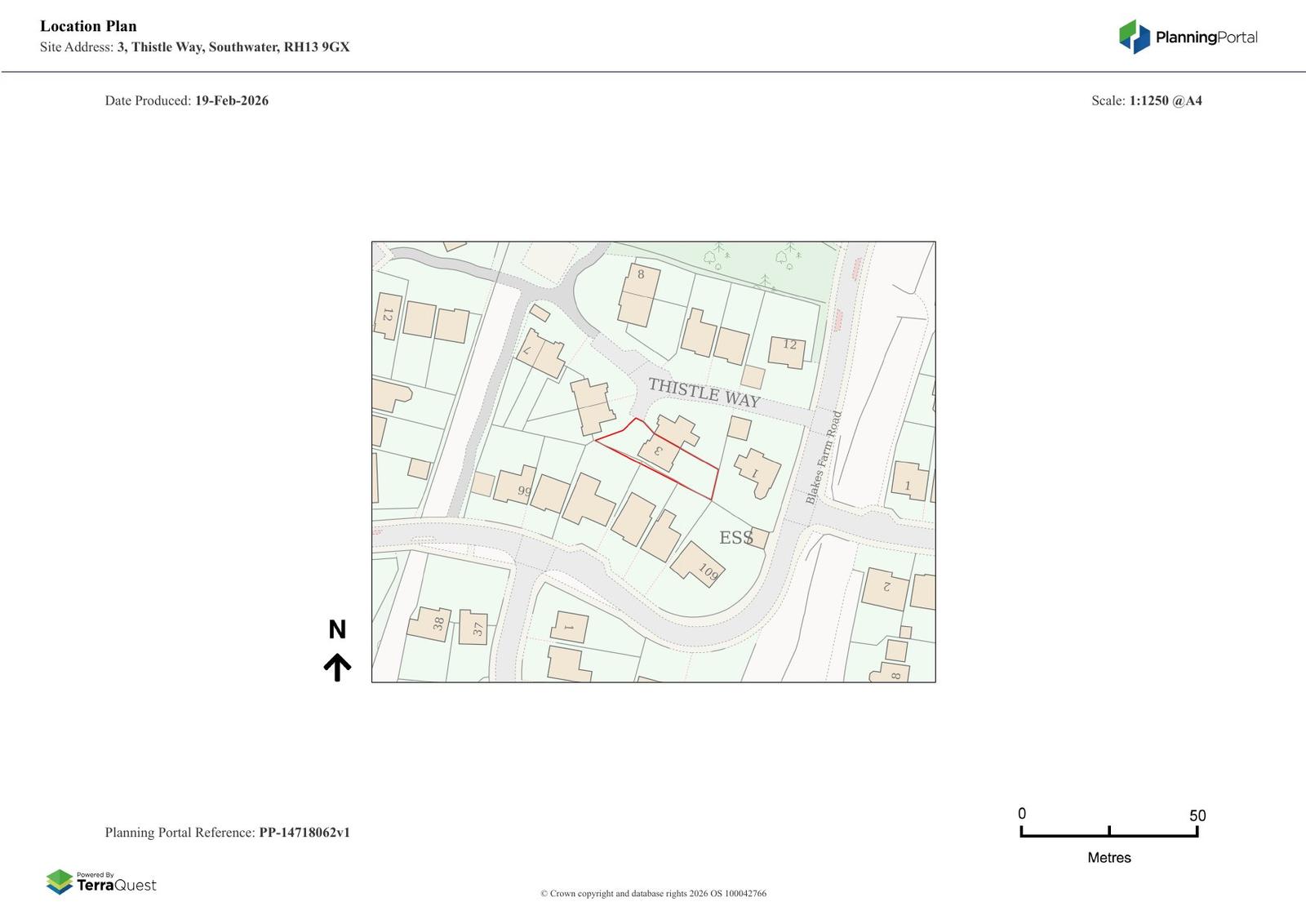This screenshot has width=1306, height=924.
Task: Click the Blakes Farm Road label
Action: [x=823, y=457]
